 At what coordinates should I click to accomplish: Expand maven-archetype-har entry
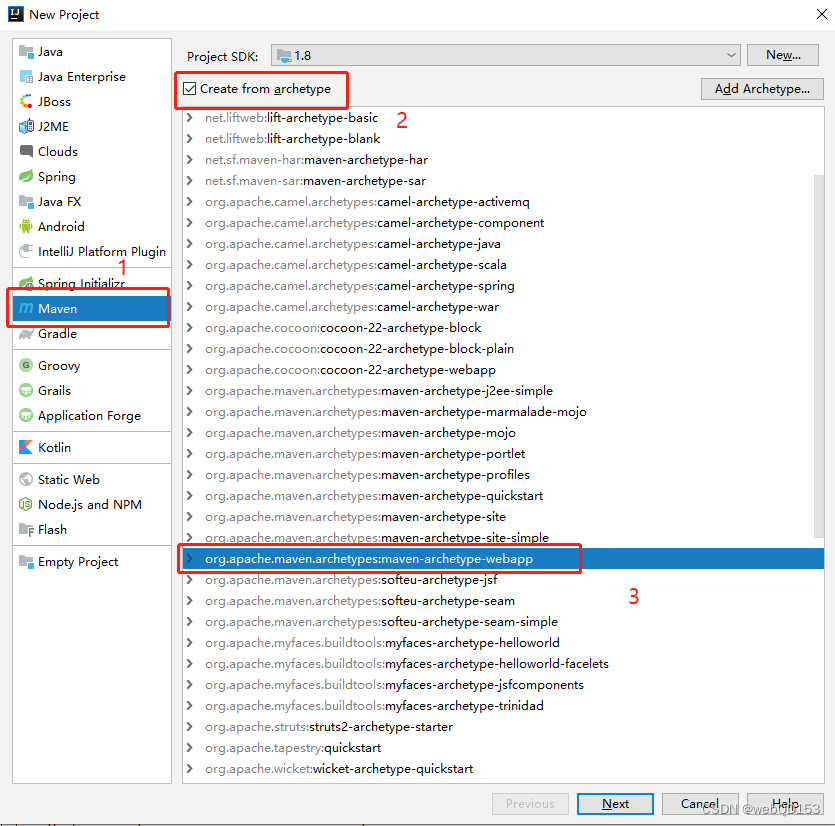(190, 160)
